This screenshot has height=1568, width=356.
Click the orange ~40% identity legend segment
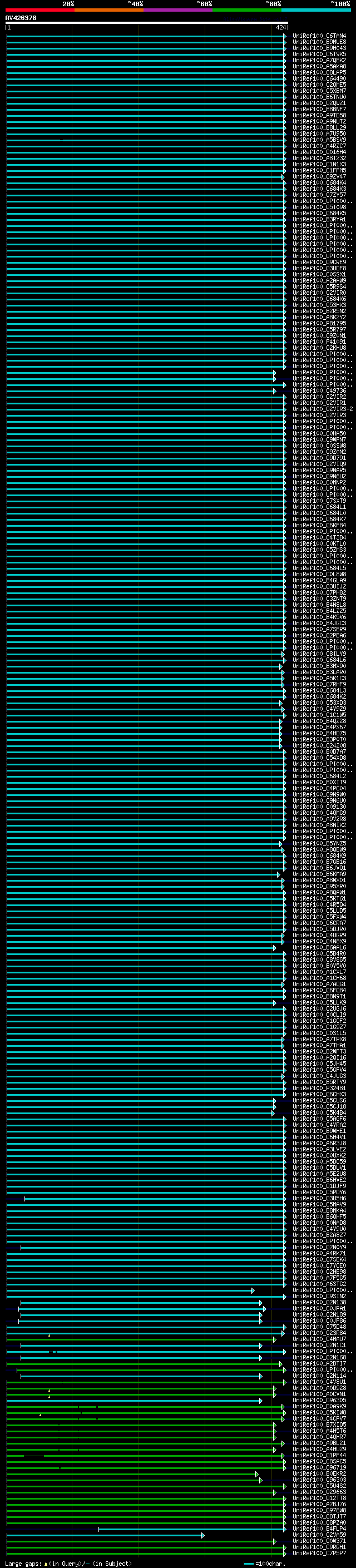[109, 10]
